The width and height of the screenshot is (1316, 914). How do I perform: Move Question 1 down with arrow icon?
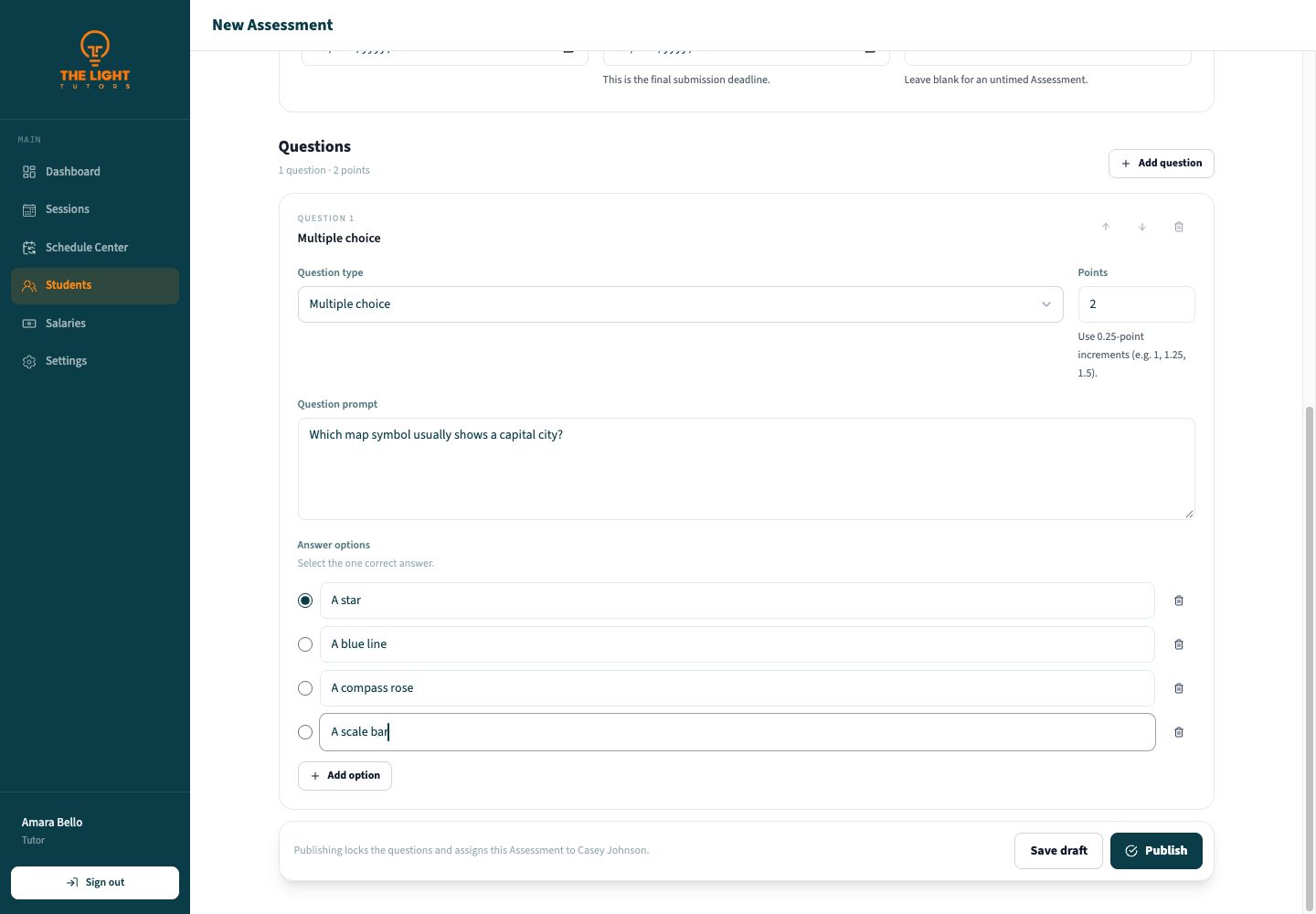(1142, 227)
